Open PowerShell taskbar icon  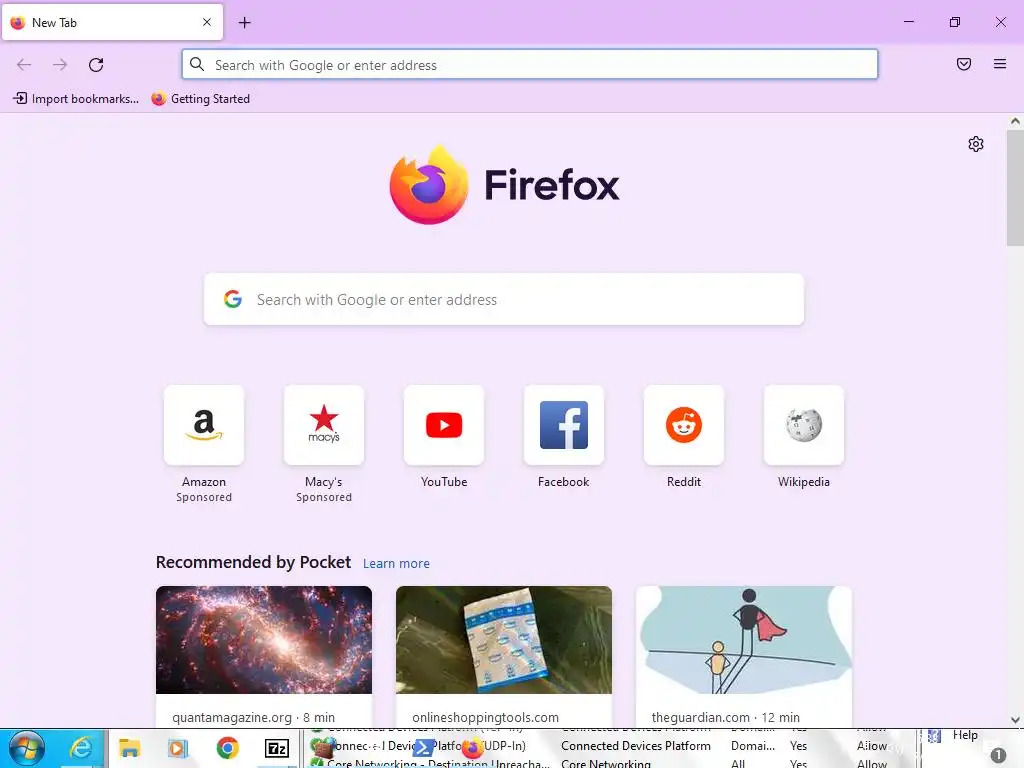(423, 748)
